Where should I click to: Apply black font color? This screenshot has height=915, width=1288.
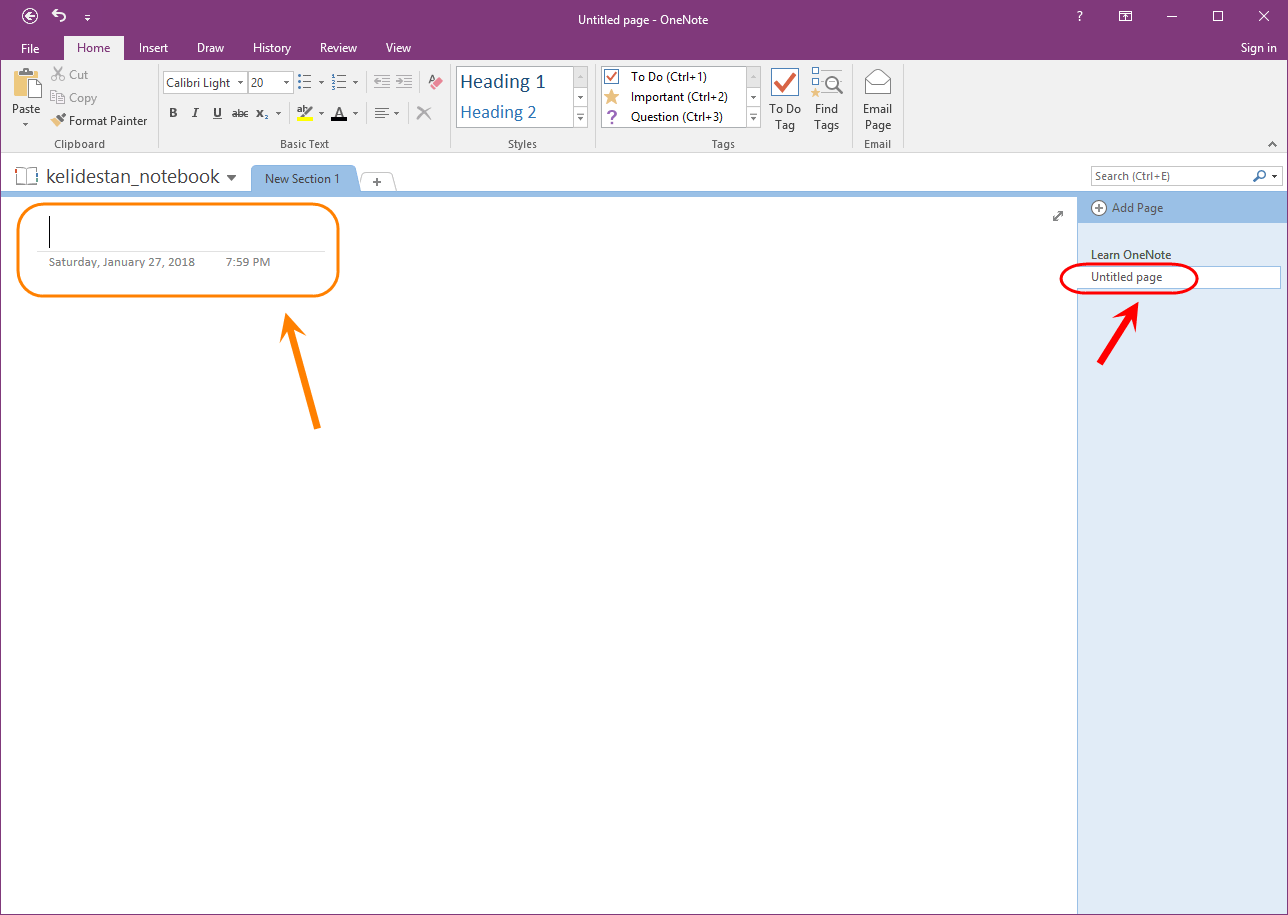click(x=338, y=113)
